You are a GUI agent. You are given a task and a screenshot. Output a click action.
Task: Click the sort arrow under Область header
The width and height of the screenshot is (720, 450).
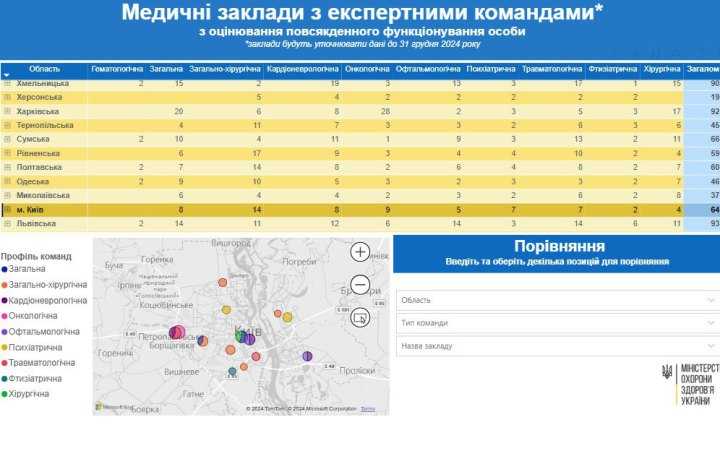tap(6, 75)
